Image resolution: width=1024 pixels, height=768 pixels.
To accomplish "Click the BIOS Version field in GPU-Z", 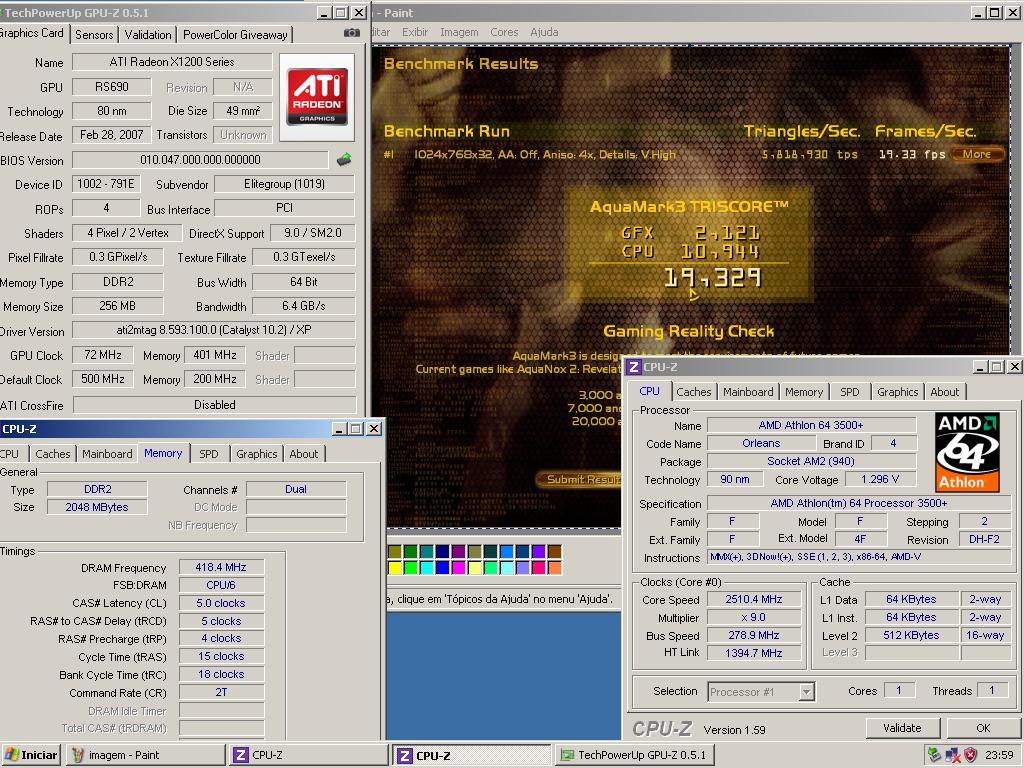I will tap(200, 160).
